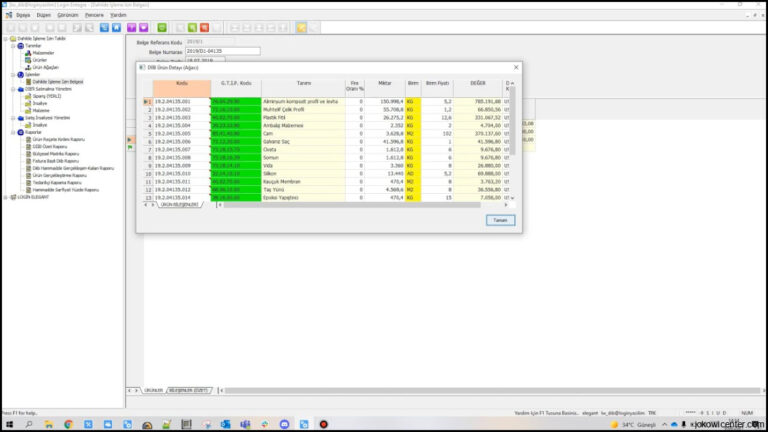Click the Kodu column header
Image resolution: width=768 pixels, height=432 pixels.
pyautogui.click(x=181, y=83)
